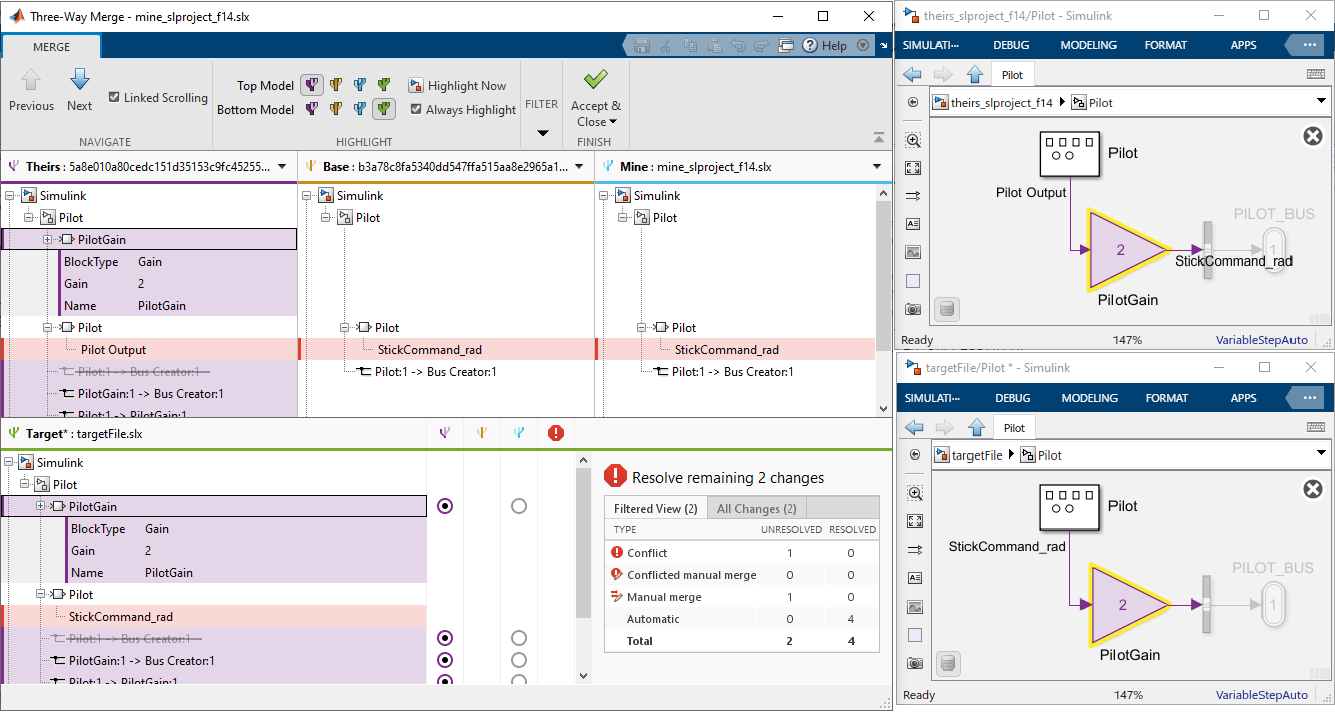
Task: Click Accept & Close
Action: [596, 97]
